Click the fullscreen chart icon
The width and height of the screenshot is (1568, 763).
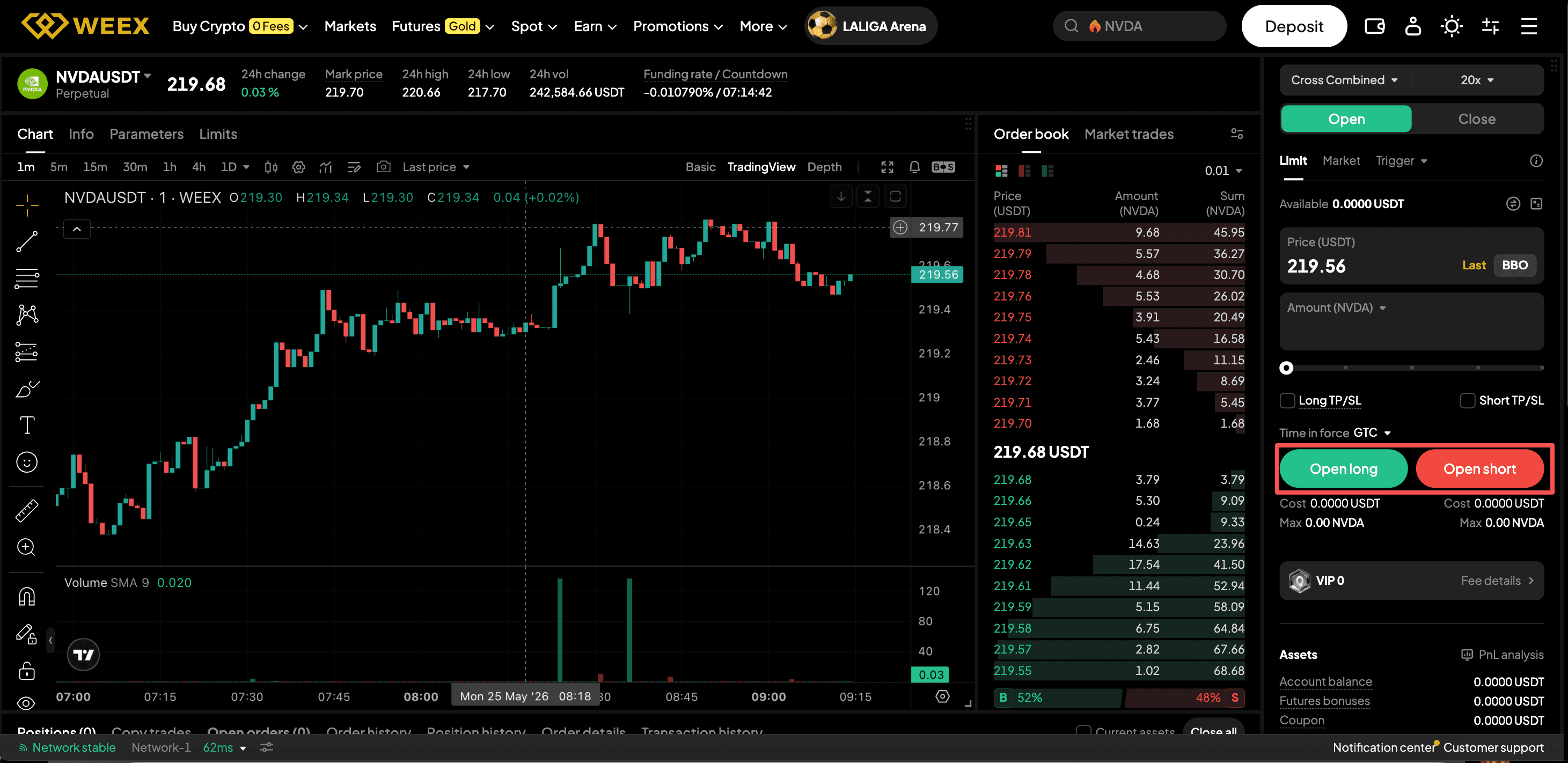click(888, 167)
